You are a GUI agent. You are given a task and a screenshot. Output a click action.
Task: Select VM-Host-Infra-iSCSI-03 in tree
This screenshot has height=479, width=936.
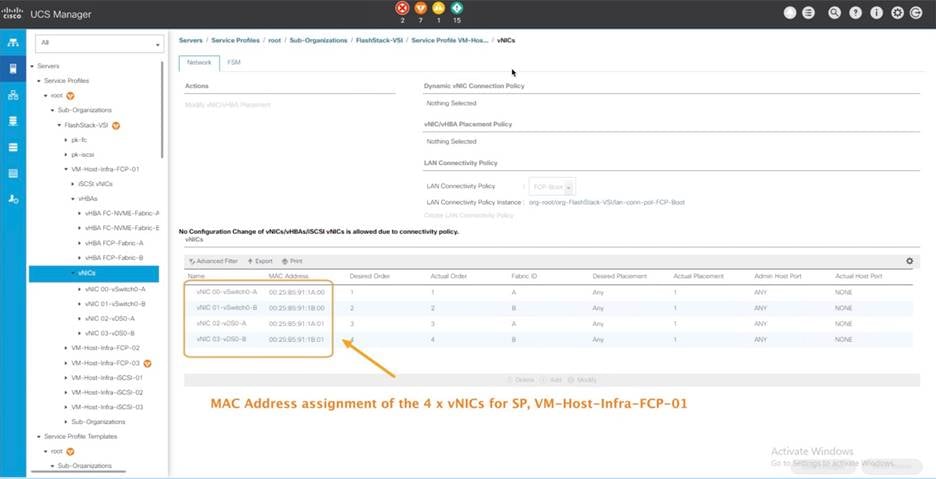[107, 407]
